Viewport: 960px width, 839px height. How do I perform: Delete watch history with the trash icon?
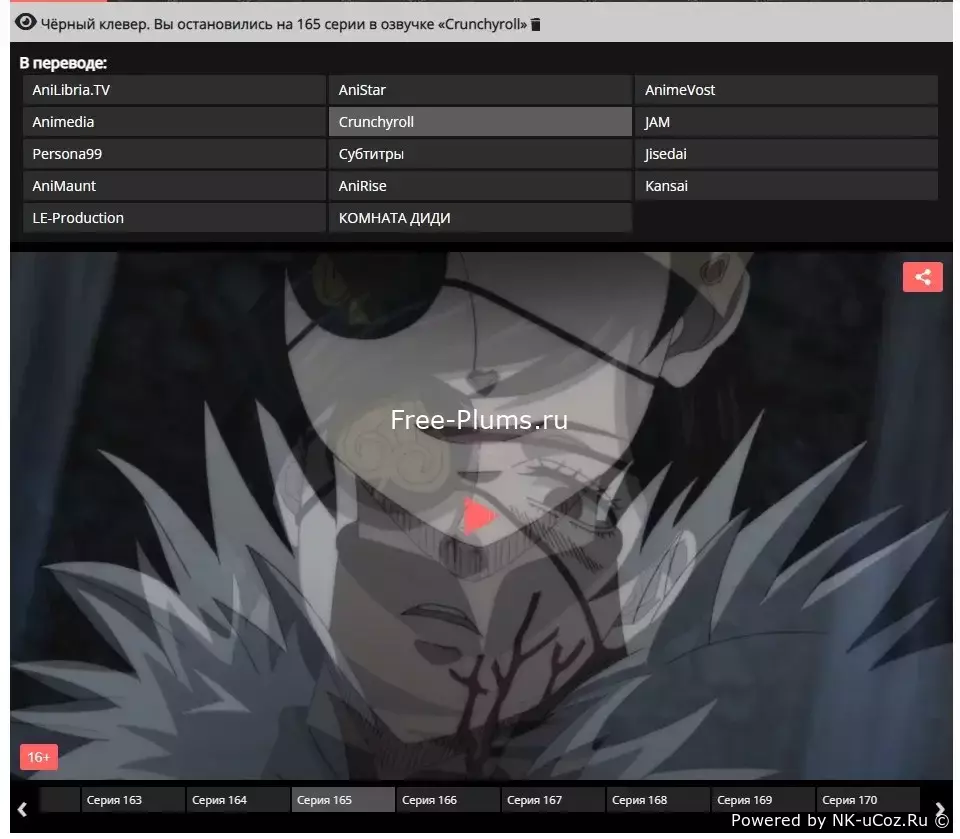click(536, 24)
